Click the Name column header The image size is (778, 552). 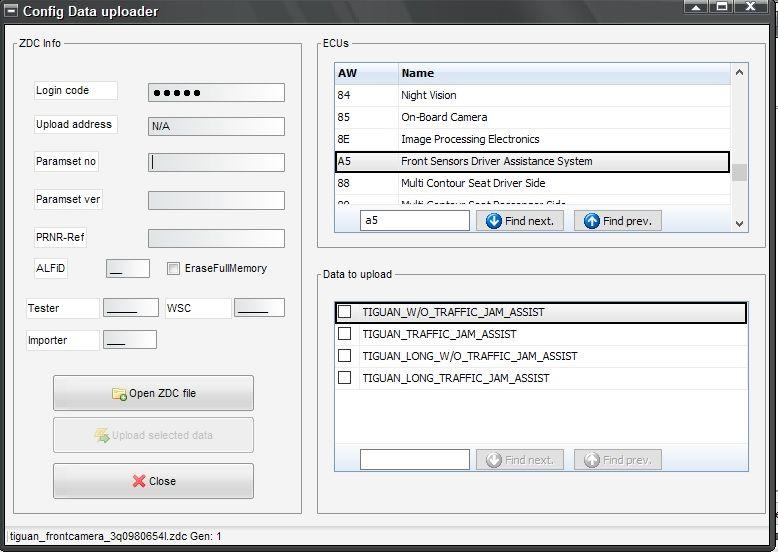(x=564, y=73)
